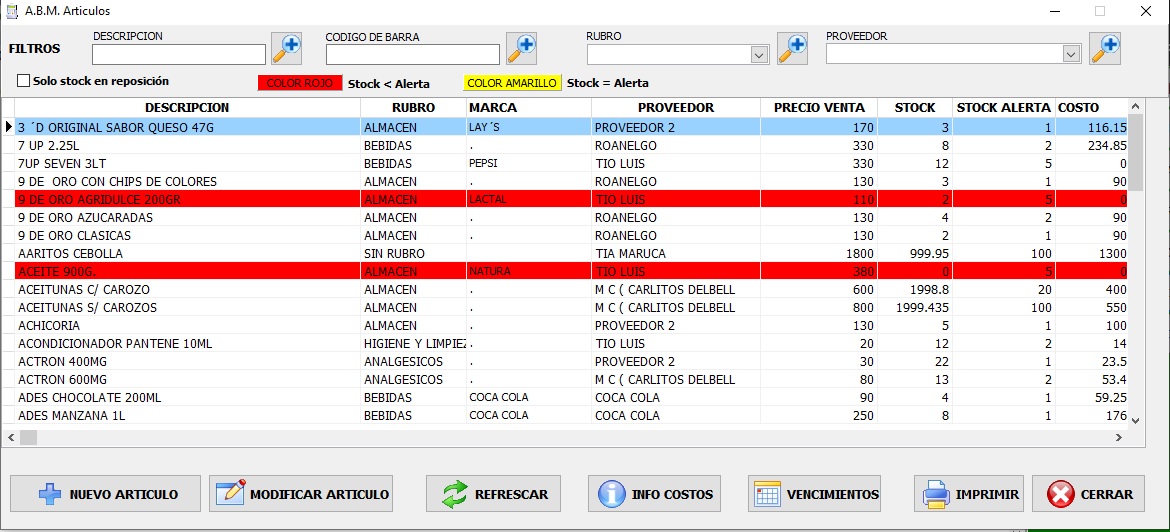The height and width of the screenshot is (532, 1170).
Task: Click the 'NATURA' brand cell
Action: [x=529, y=272]
